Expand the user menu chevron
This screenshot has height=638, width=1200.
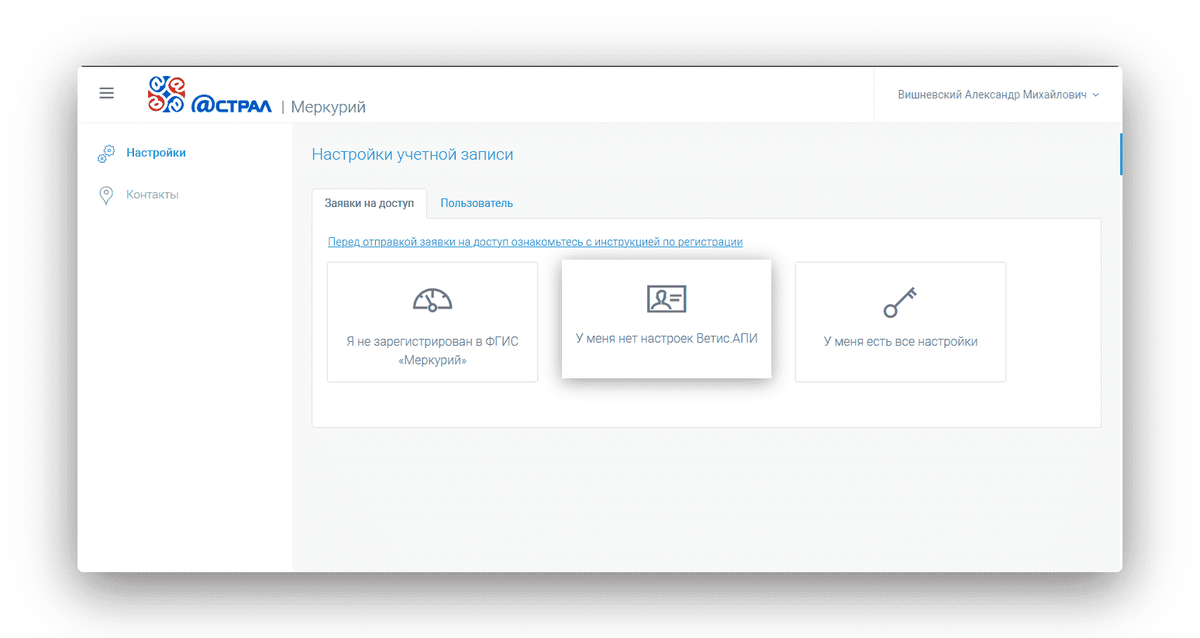[1096, 95]
